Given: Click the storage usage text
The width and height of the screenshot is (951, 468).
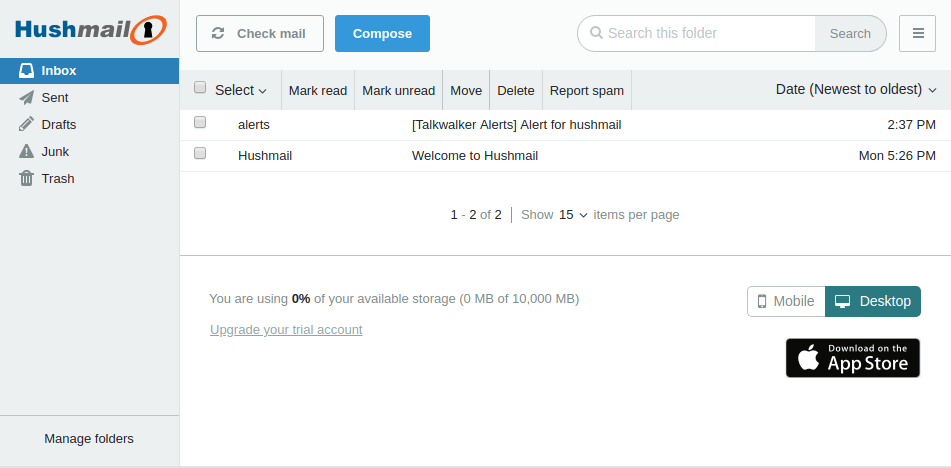Looking at the screenshot, I should coord(394,298).
